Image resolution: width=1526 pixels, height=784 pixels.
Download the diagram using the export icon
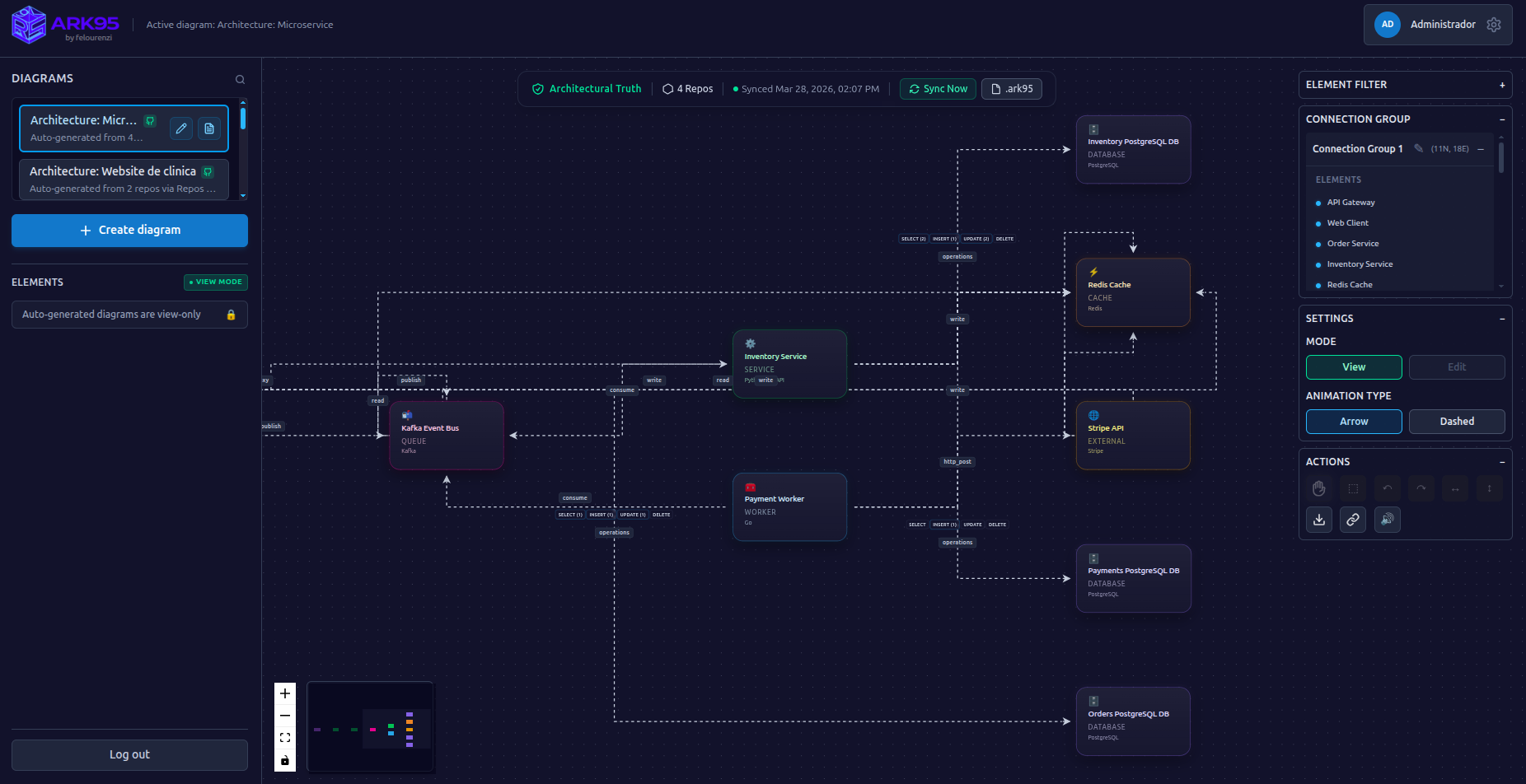click(x=1318, y=520)
